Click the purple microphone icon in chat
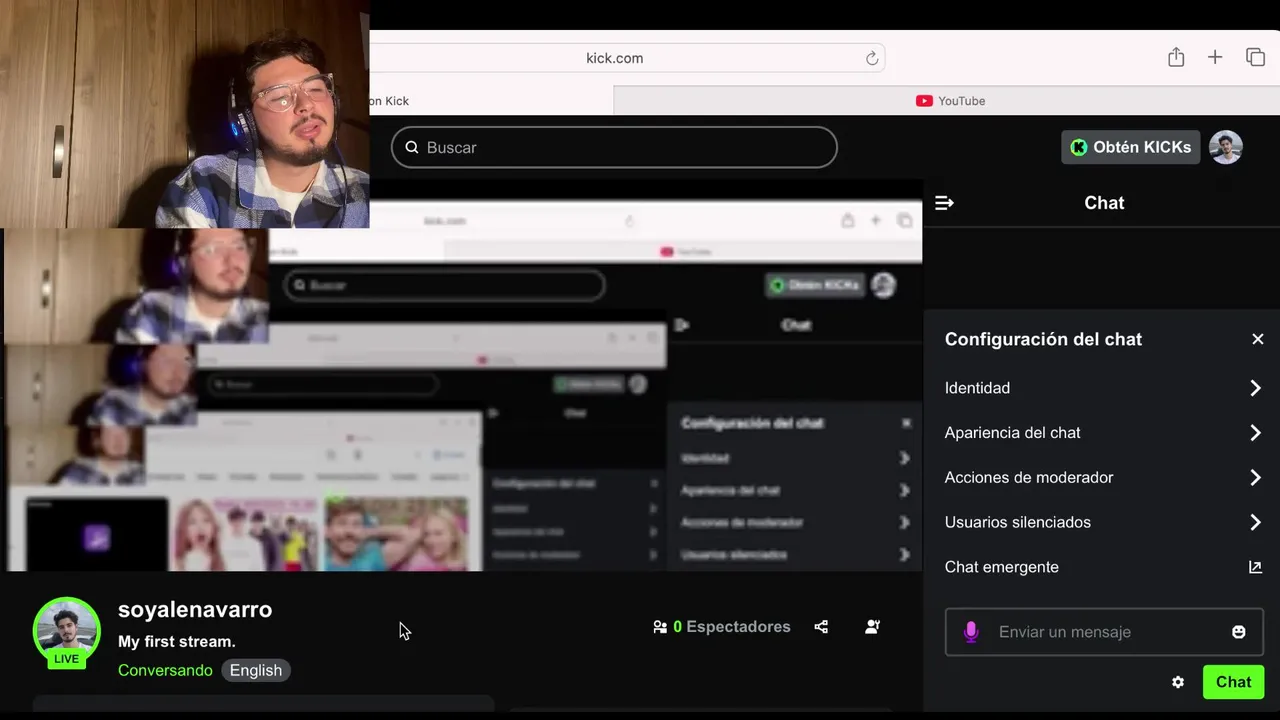Screen dimensions: 1280x720 coord(970,632)
